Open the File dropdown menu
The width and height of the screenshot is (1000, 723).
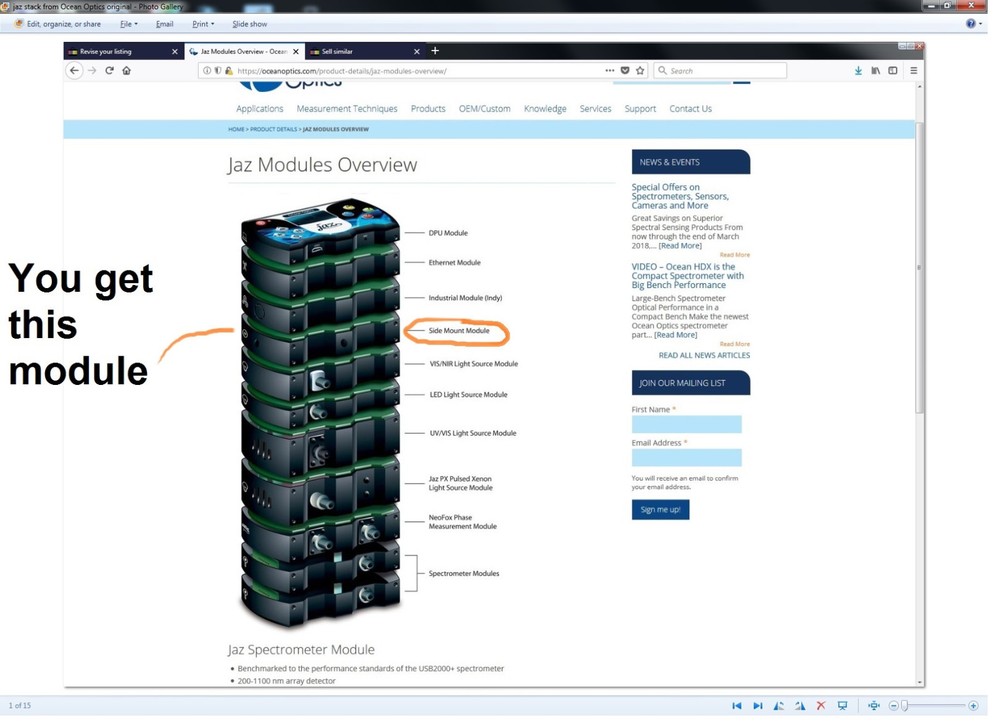click(128, 24)
